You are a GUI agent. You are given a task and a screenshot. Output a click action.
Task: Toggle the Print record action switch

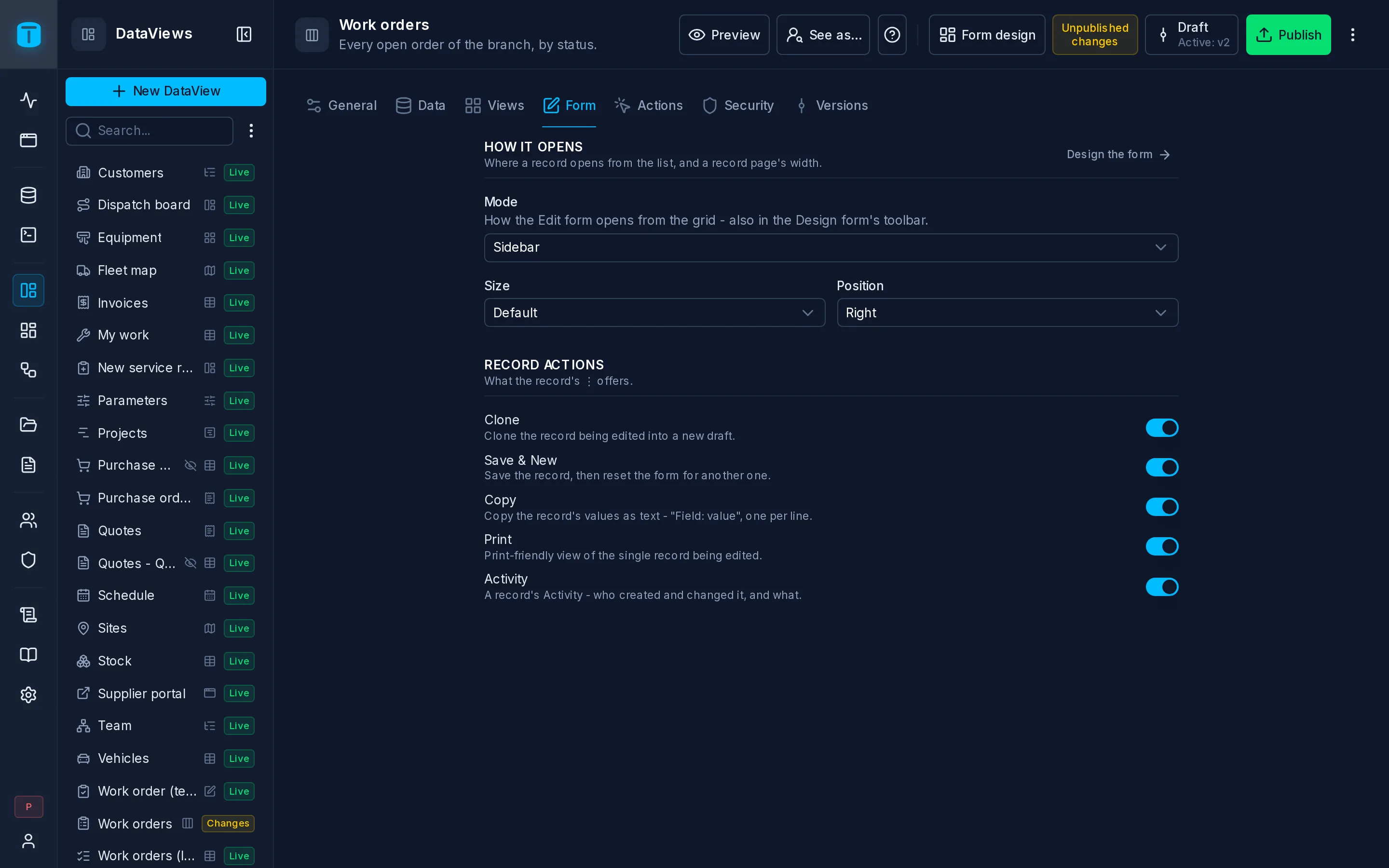(1162, 546)
